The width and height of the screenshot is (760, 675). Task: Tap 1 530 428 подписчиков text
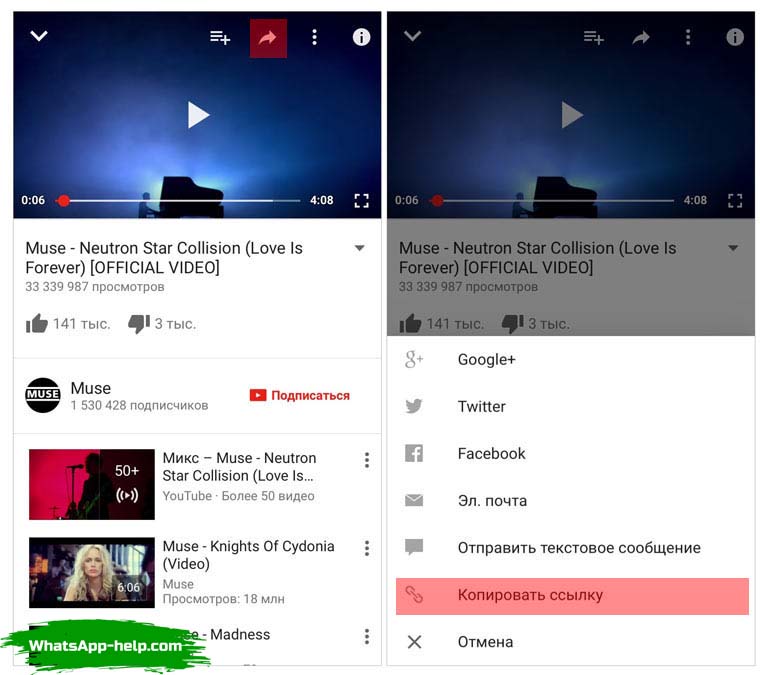140,406
